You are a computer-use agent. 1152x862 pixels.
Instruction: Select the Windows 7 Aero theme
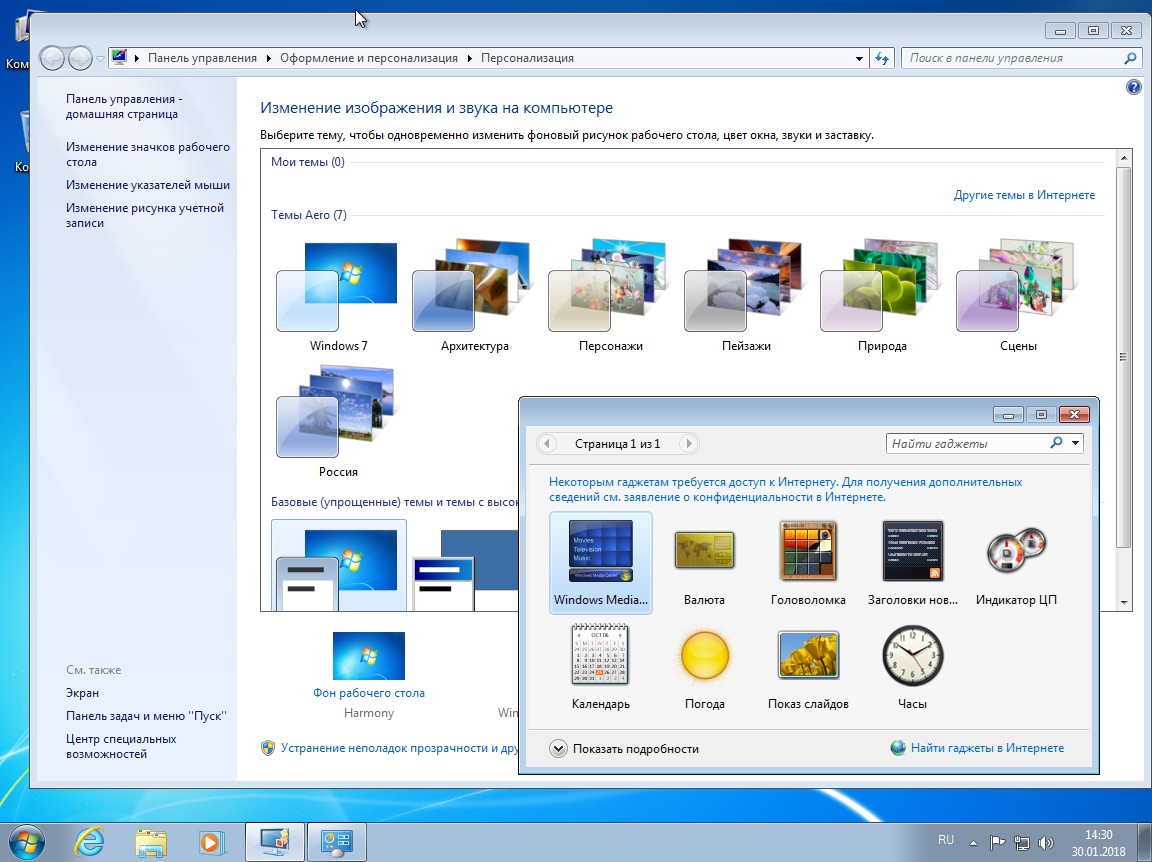338,296
